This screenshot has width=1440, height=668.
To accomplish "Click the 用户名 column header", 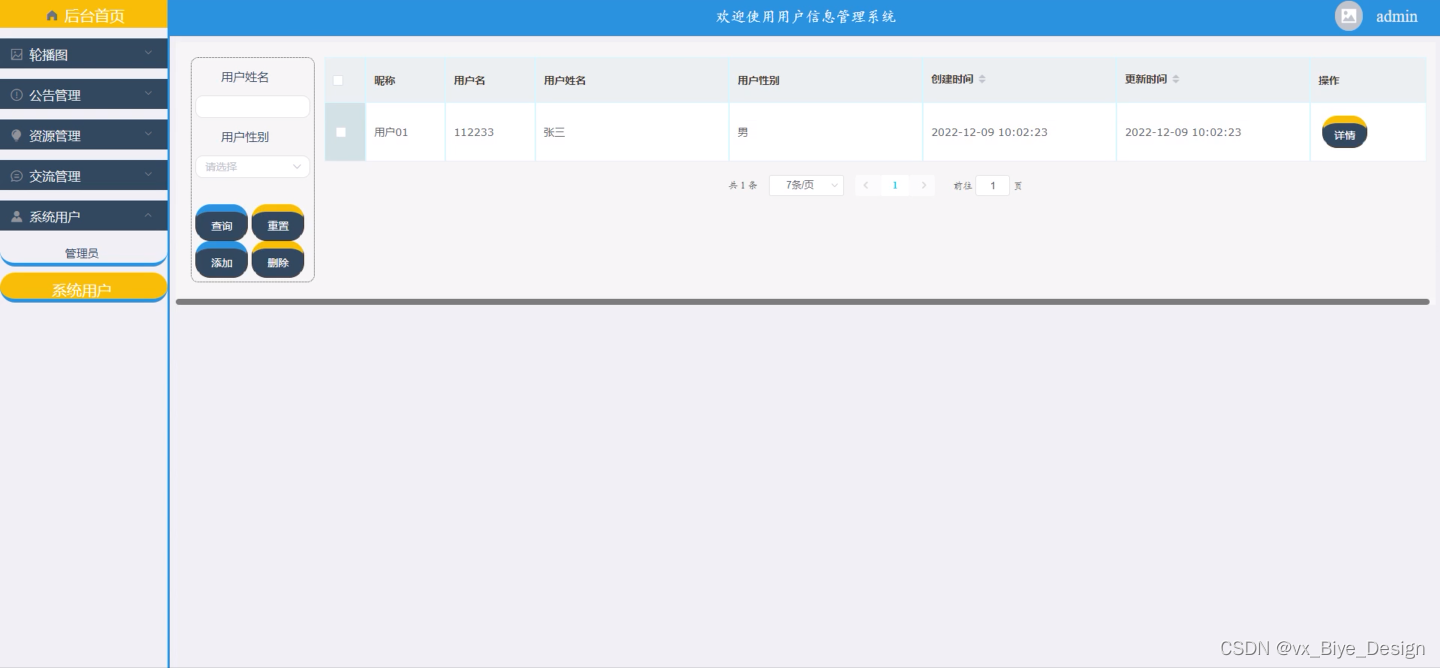I will [x=470, y=80].
